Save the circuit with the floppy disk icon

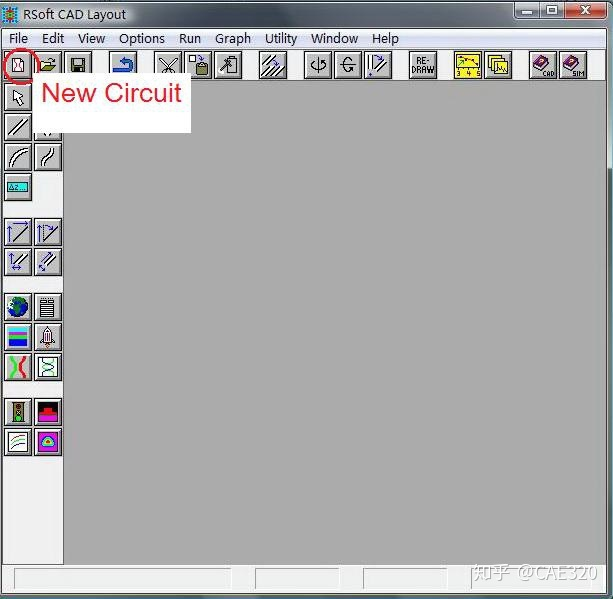click(x=78, y=63)
